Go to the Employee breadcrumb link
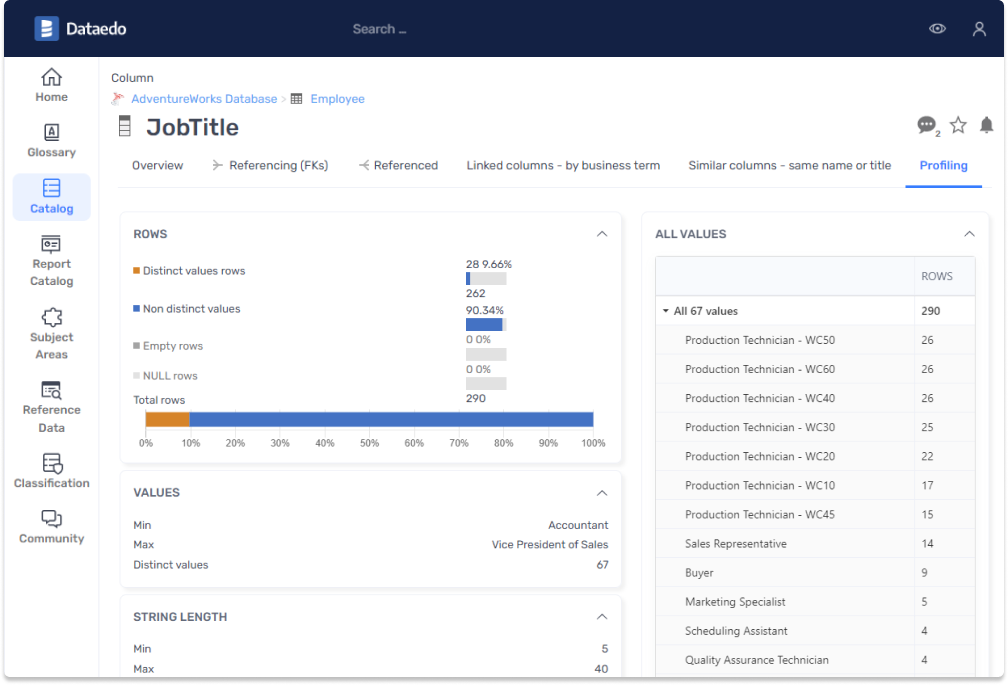 coord(337,99)
